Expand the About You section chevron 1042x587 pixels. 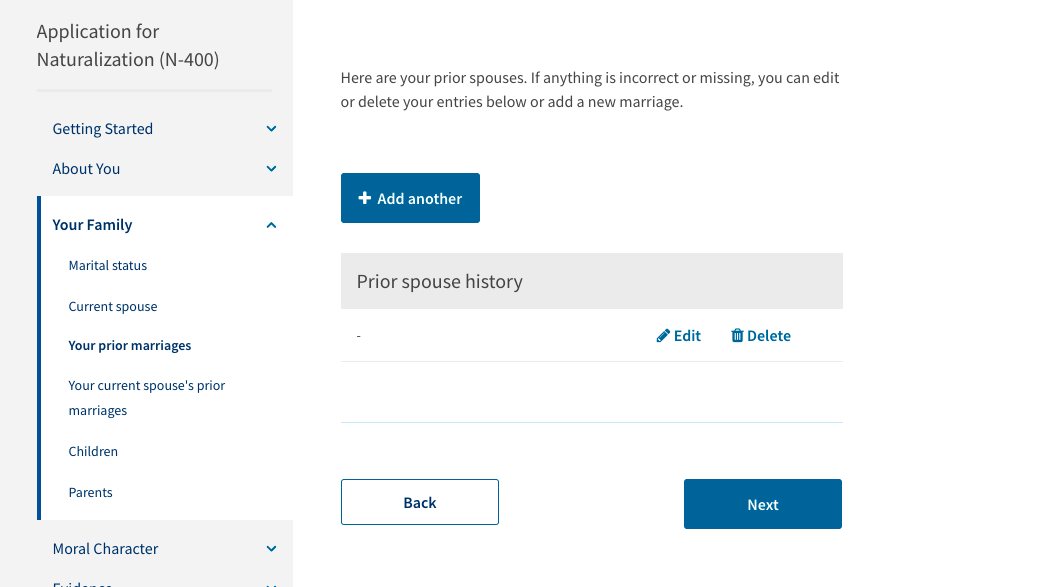tap(271, 169)
